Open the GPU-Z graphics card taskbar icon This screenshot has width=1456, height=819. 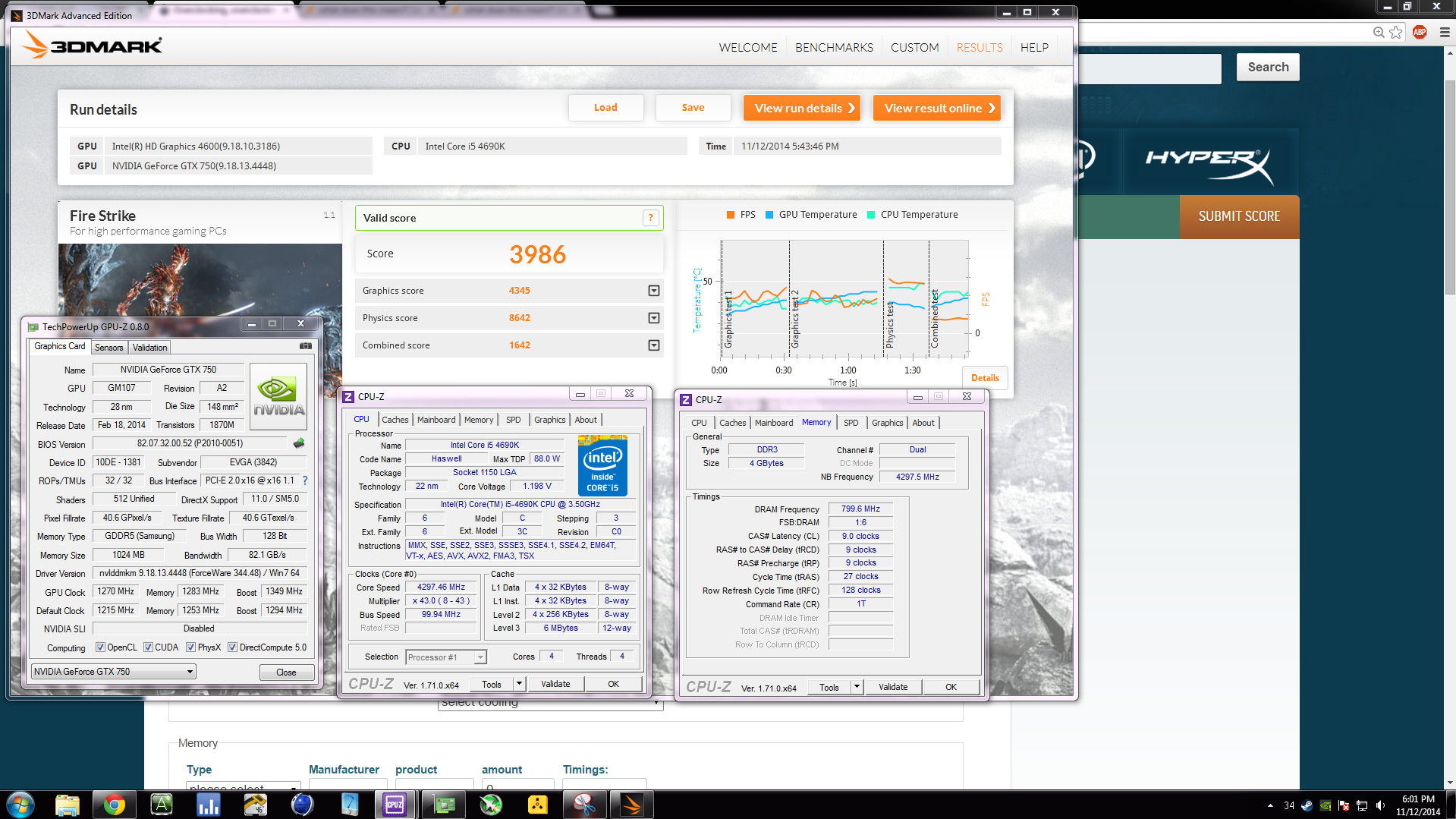[443, 805]
